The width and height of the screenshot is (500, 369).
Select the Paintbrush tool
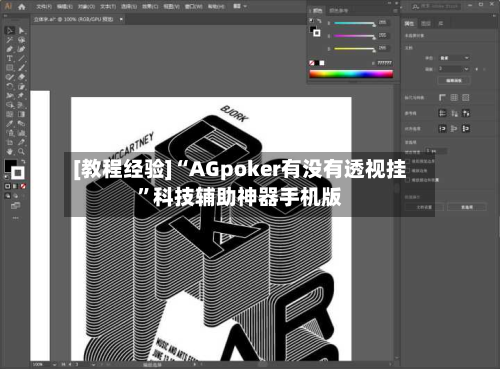point(21,68)
